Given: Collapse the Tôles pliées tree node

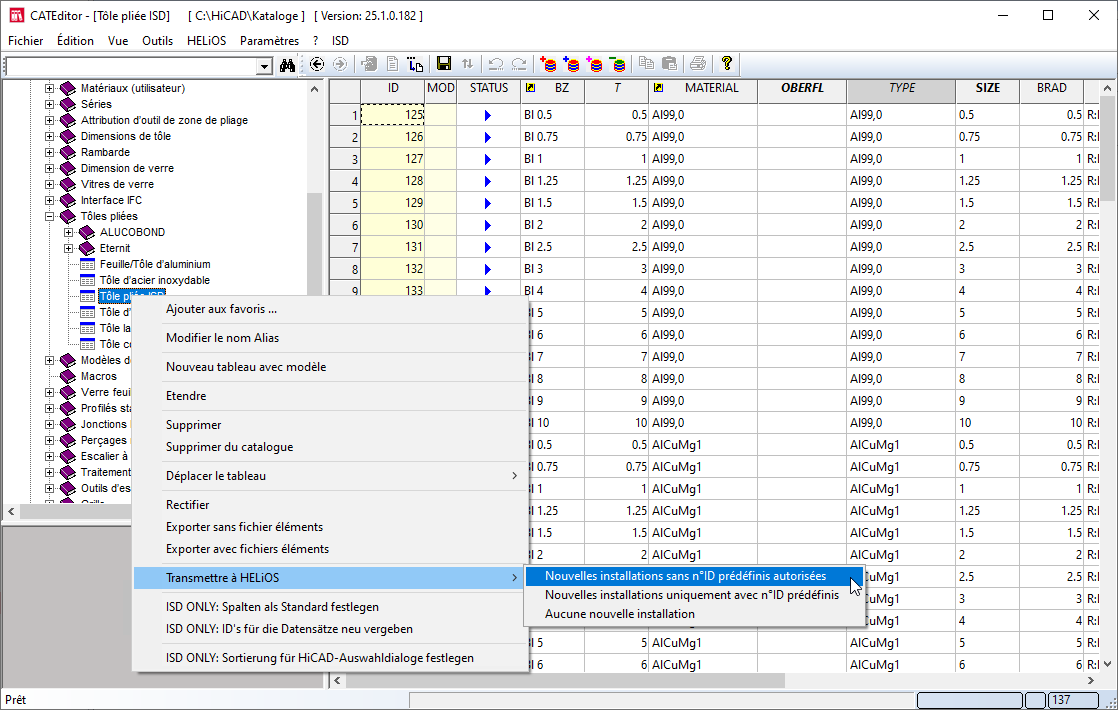Looking at the screenshot, I should 50,216.
